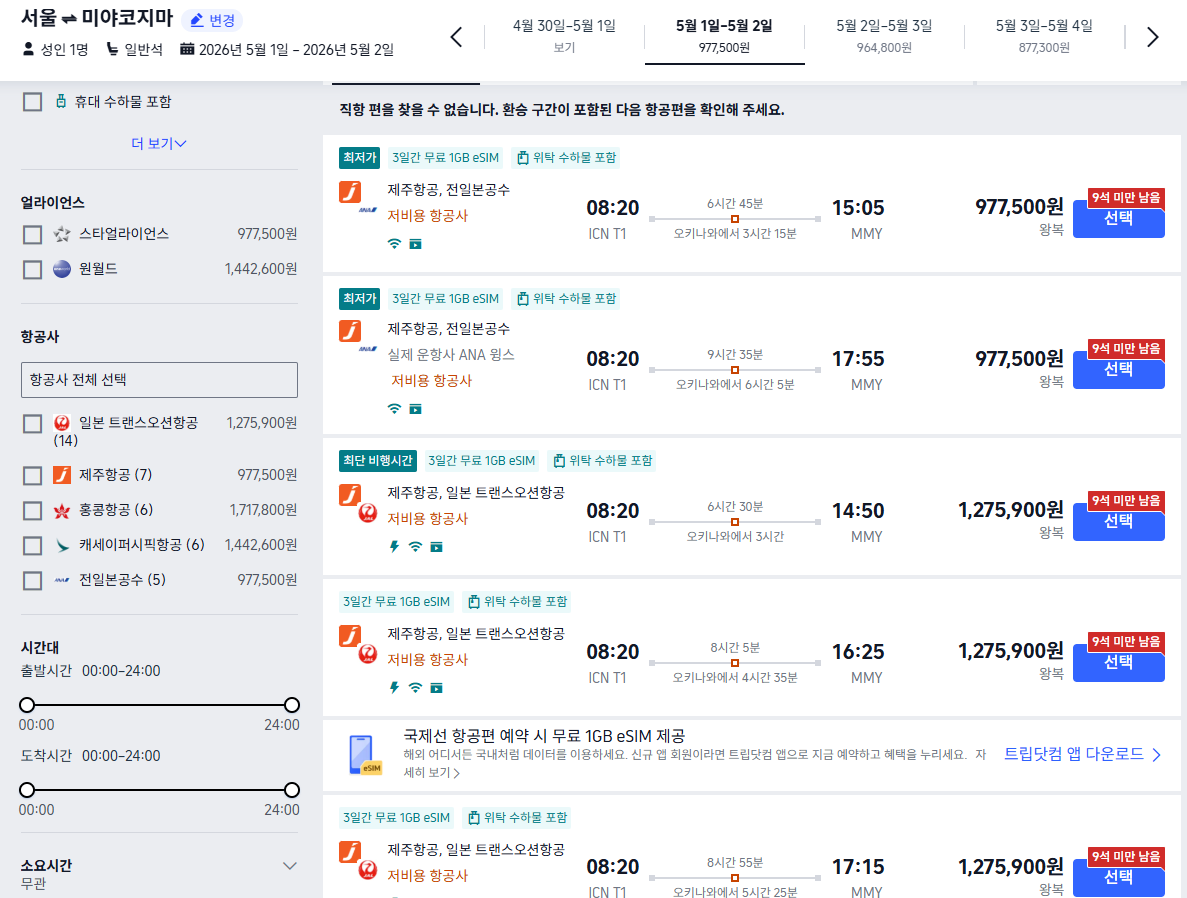The width and height of the screenshot is (1187, 898).
Task: Check the 제주항공 airline filter
Action: pyautogui.click(x=33, y=476)
